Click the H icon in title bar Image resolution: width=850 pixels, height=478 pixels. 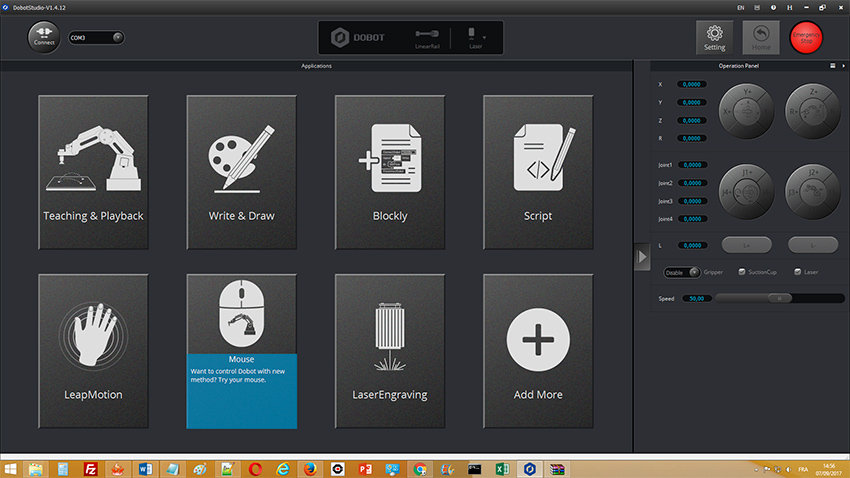789,8
